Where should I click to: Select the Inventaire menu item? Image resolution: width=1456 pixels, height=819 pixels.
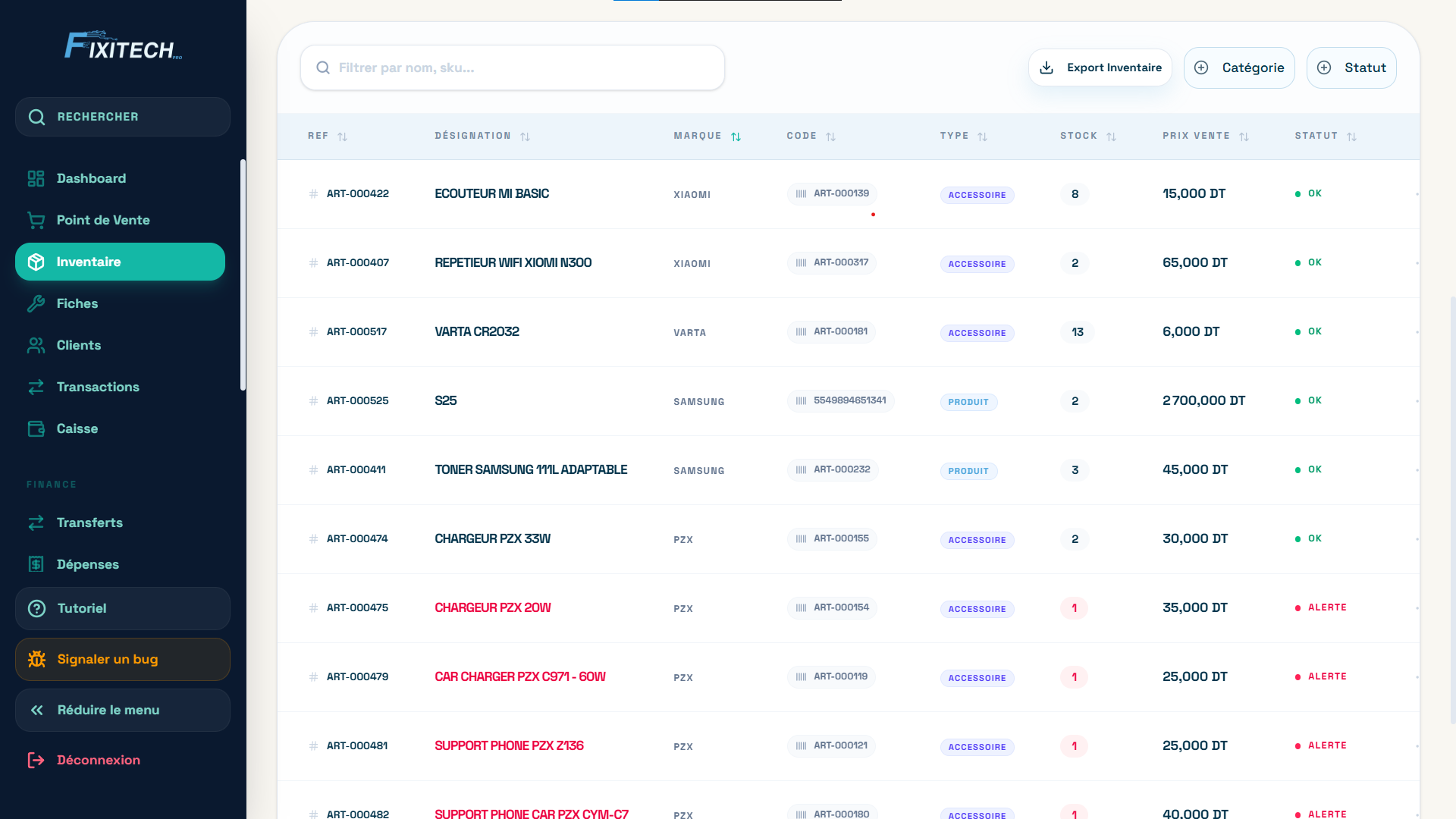point(121,262)
